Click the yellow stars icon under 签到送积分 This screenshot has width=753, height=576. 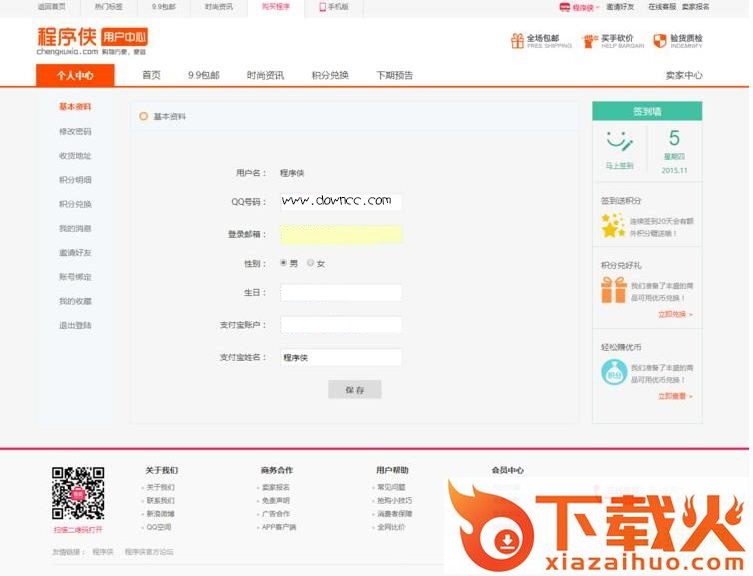[x=613, y=227]
